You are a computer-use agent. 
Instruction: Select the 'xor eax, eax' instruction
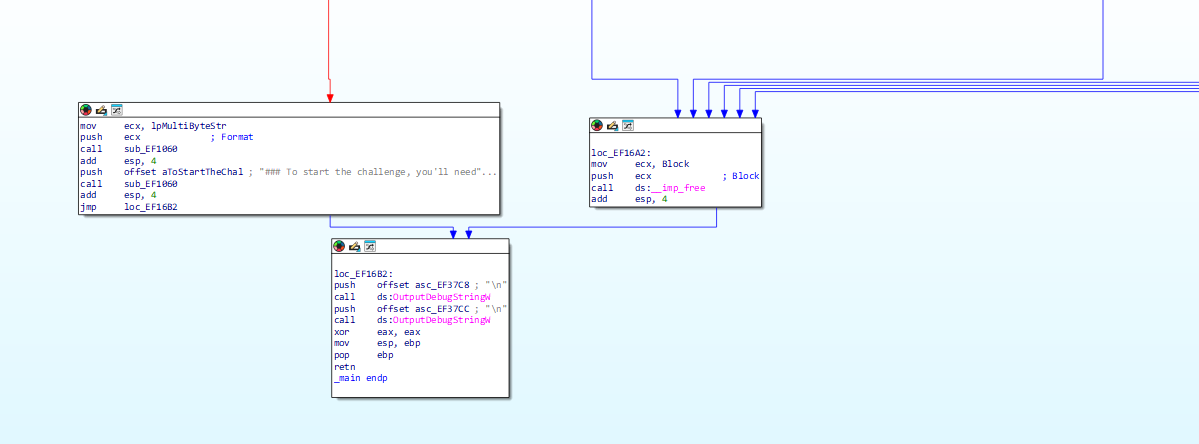[377, 332]
